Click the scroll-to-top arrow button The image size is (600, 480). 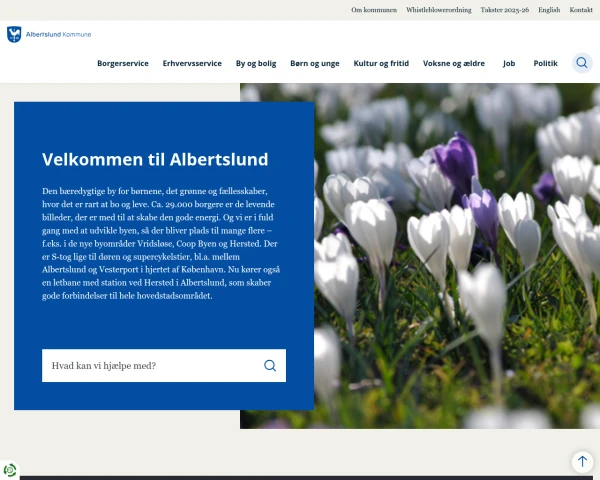click(x=582, y=461)
